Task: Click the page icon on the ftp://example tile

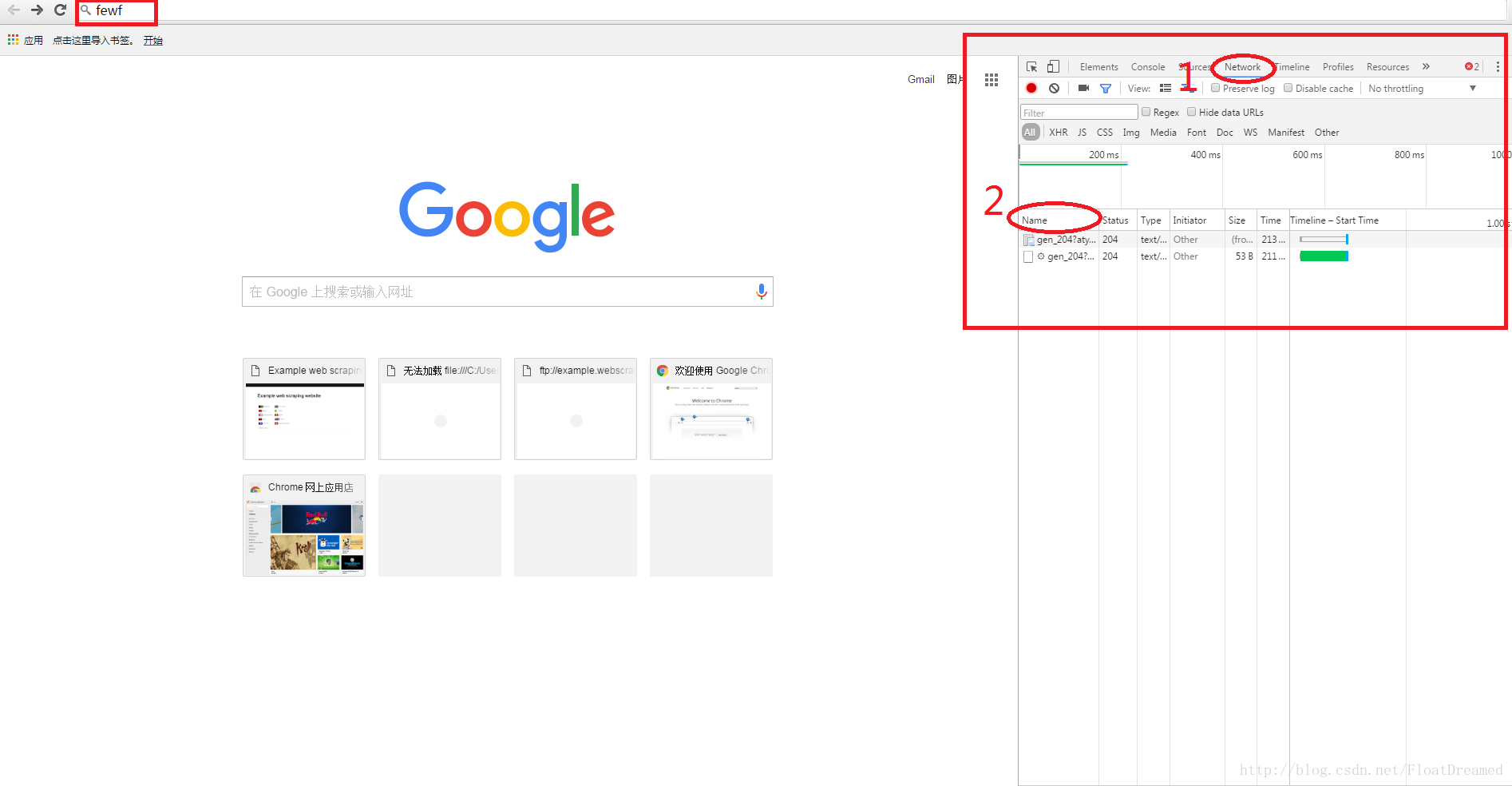Action: coord(527,371)
